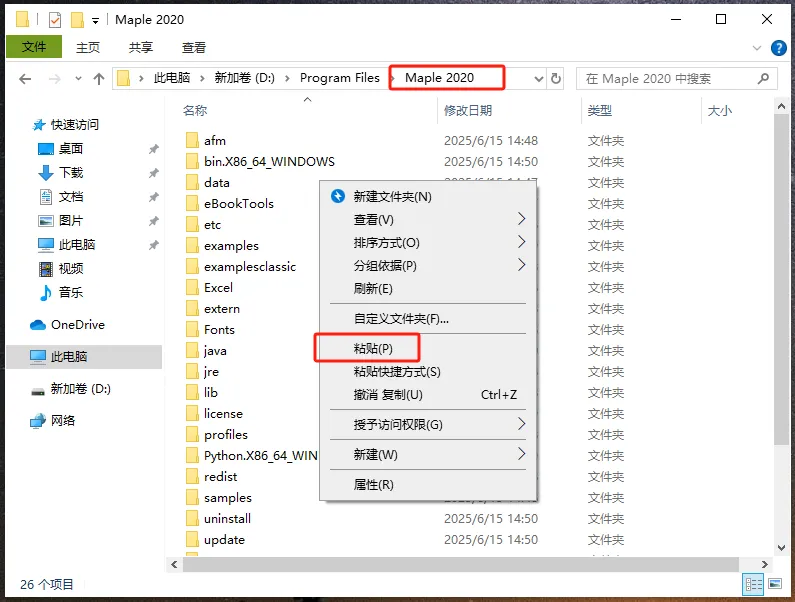Expand breadcrumb chevron after 新加卷 (D:)
Screen dimensions: 795x602
click(x=287, y=78)
